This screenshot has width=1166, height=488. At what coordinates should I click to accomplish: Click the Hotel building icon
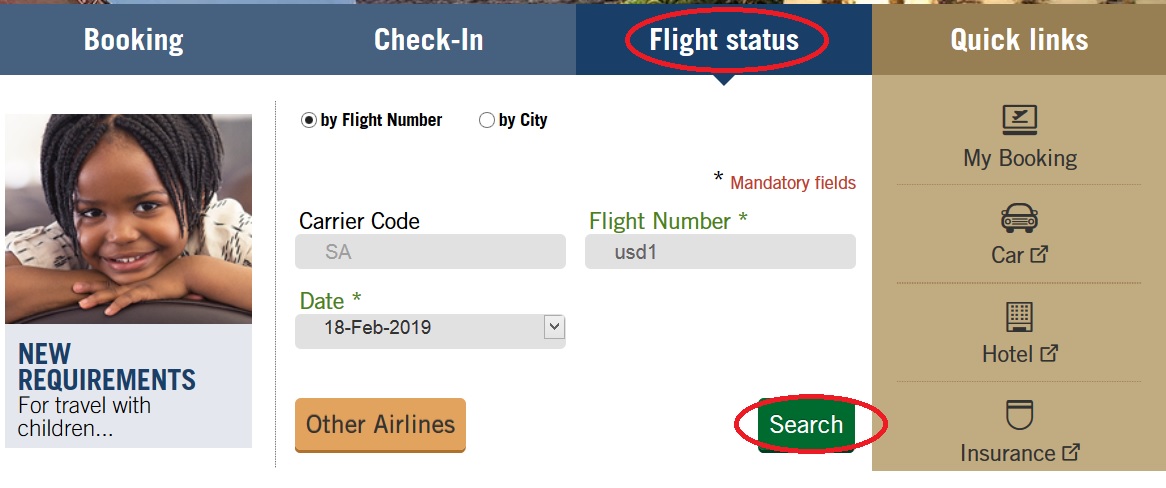pos(1020,317)
